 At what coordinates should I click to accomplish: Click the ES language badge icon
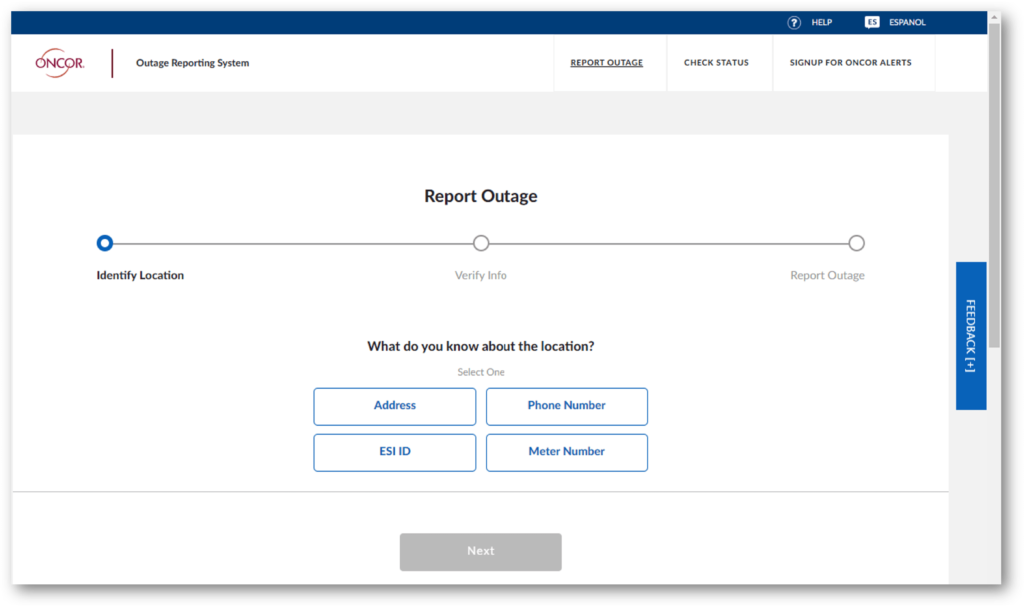872,22
